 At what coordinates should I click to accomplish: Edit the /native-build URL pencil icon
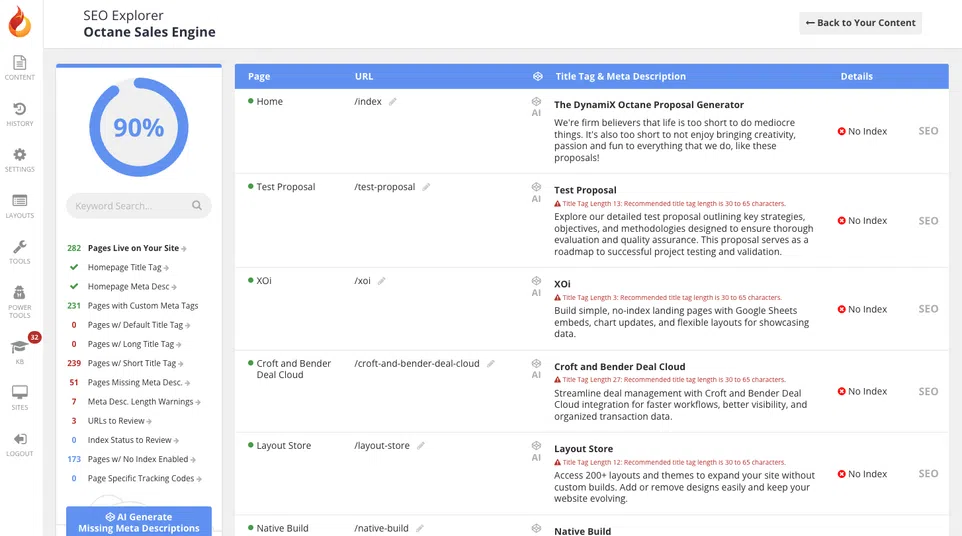420,529
